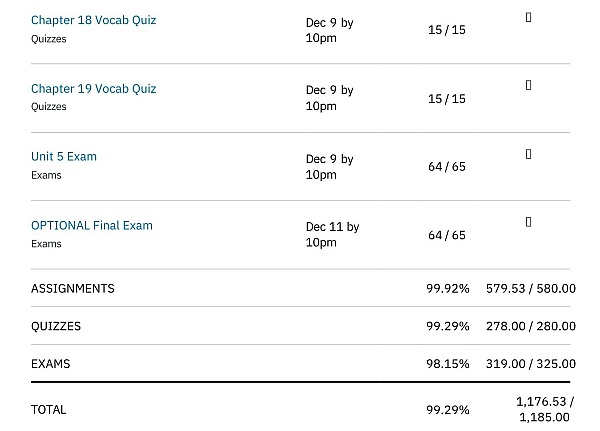The height and width of the screenshot is (431, 600).
Task: Click the icon in Chapter 19 Vocab Quiz row
Action: coord(528,85)
